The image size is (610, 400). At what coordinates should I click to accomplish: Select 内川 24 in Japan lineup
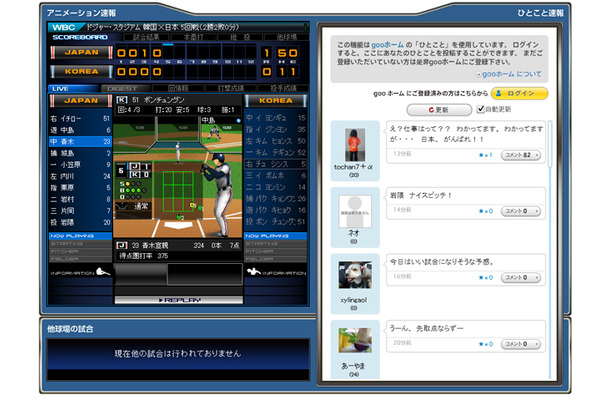pyautogui.click(x=81, y=176)
